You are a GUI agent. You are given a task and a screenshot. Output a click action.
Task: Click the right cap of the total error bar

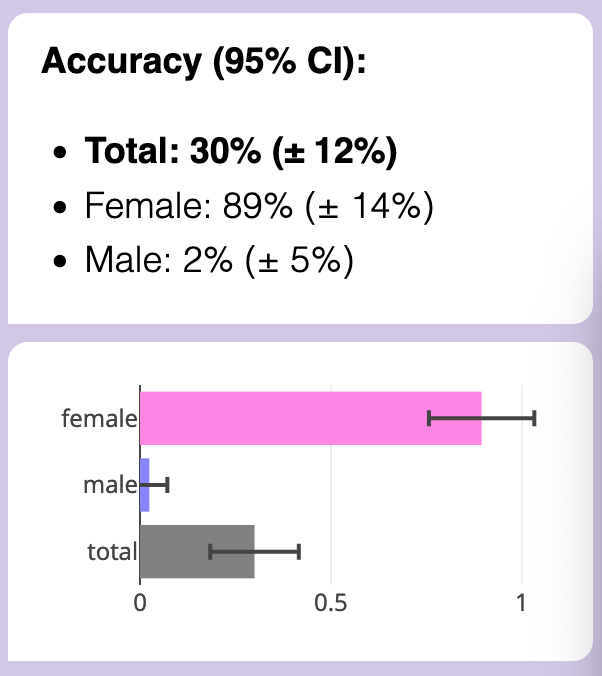click(299, 551)
